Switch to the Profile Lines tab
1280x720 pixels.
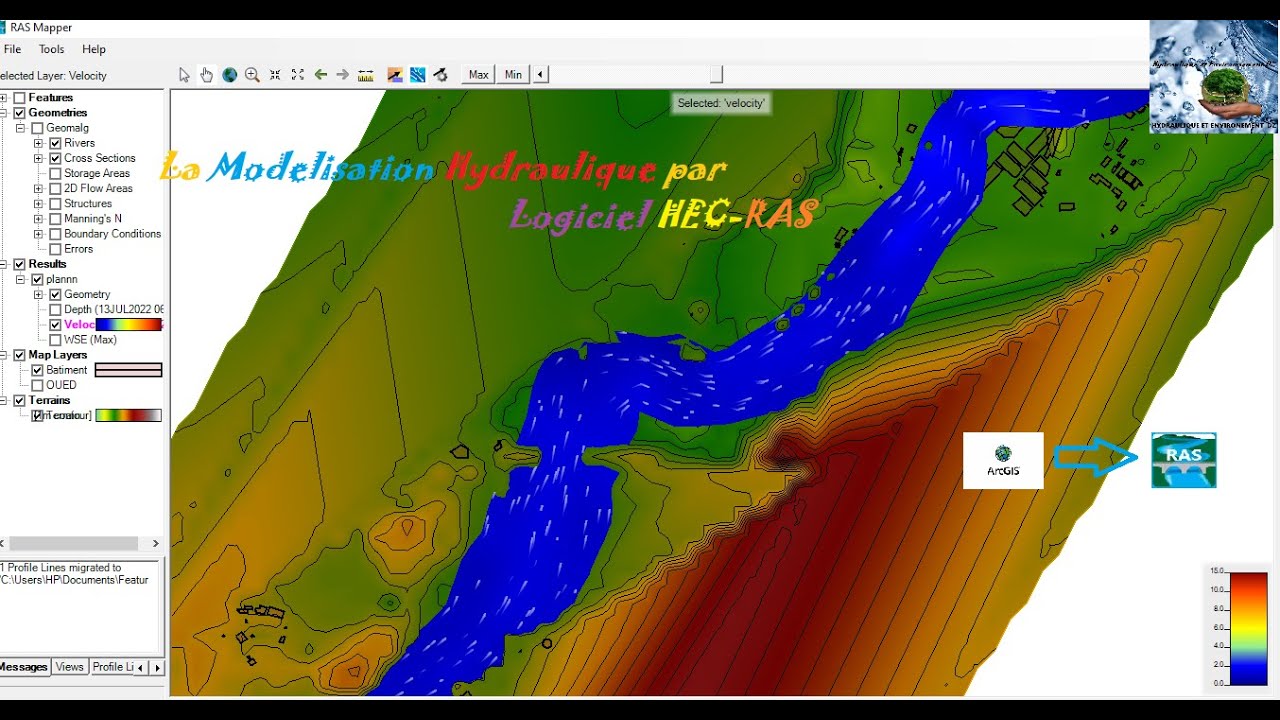[x=111, y=667]
